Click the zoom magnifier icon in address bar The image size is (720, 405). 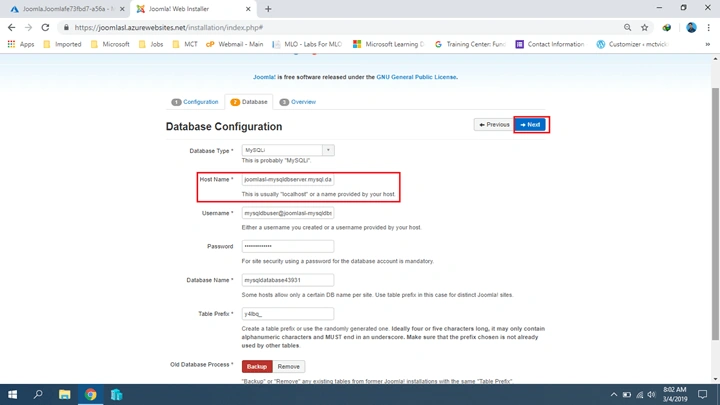[627, 28]
